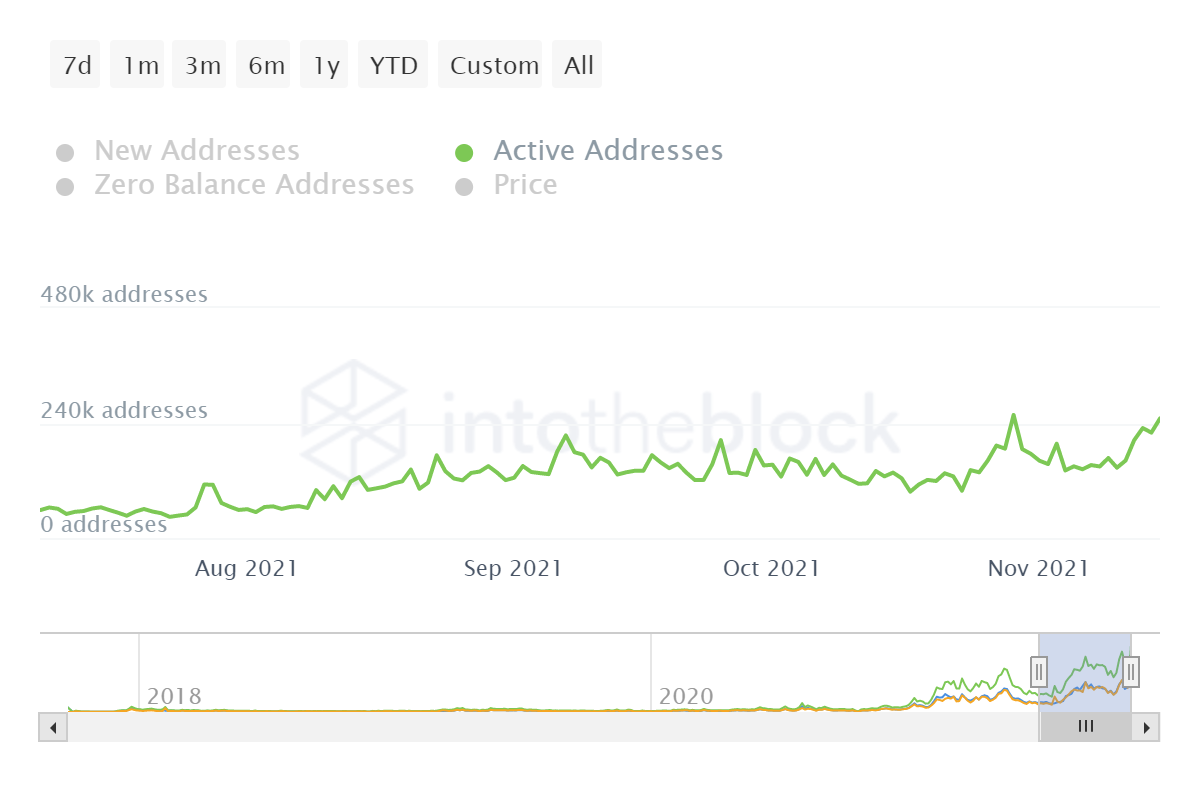The width and height of the screenshot is (1200, 800).
Task: Grab right navigator range handle
Action: pos(1131,671)
